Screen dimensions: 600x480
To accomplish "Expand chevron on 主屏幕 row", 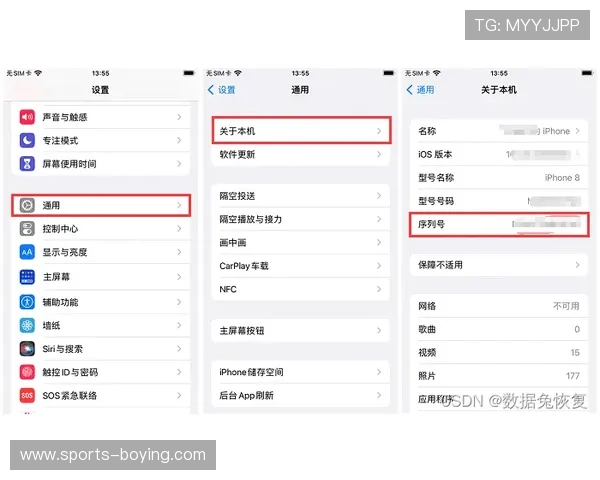I will click(x=179, y=277).
